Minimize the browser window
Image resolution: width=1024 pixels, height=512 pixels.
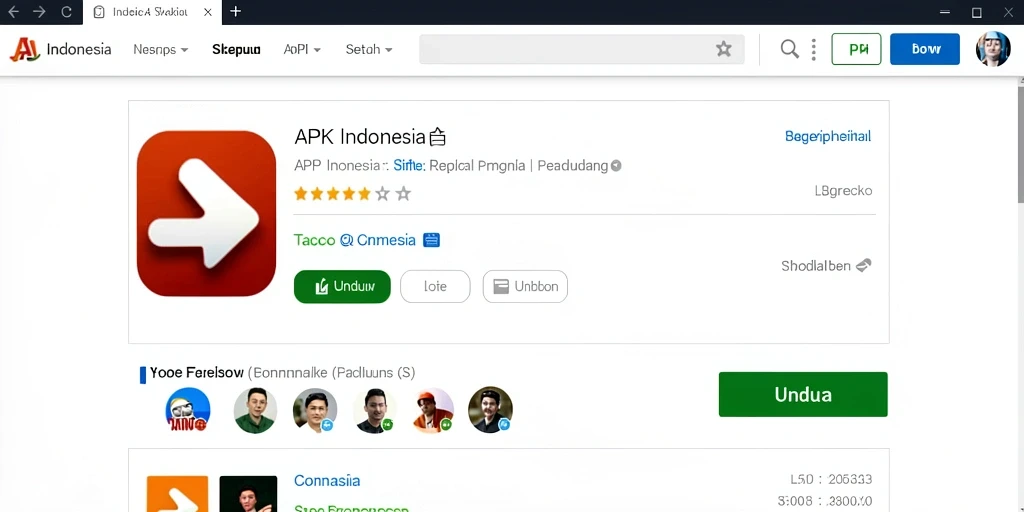click(x=944, y=12)
